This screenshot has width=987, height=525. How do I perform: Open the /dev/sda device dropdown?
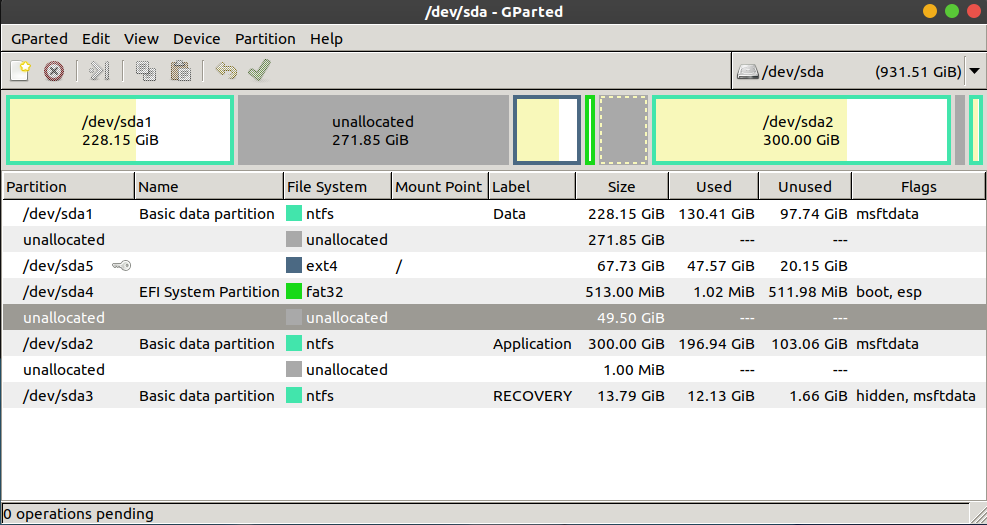coord(975,72)
